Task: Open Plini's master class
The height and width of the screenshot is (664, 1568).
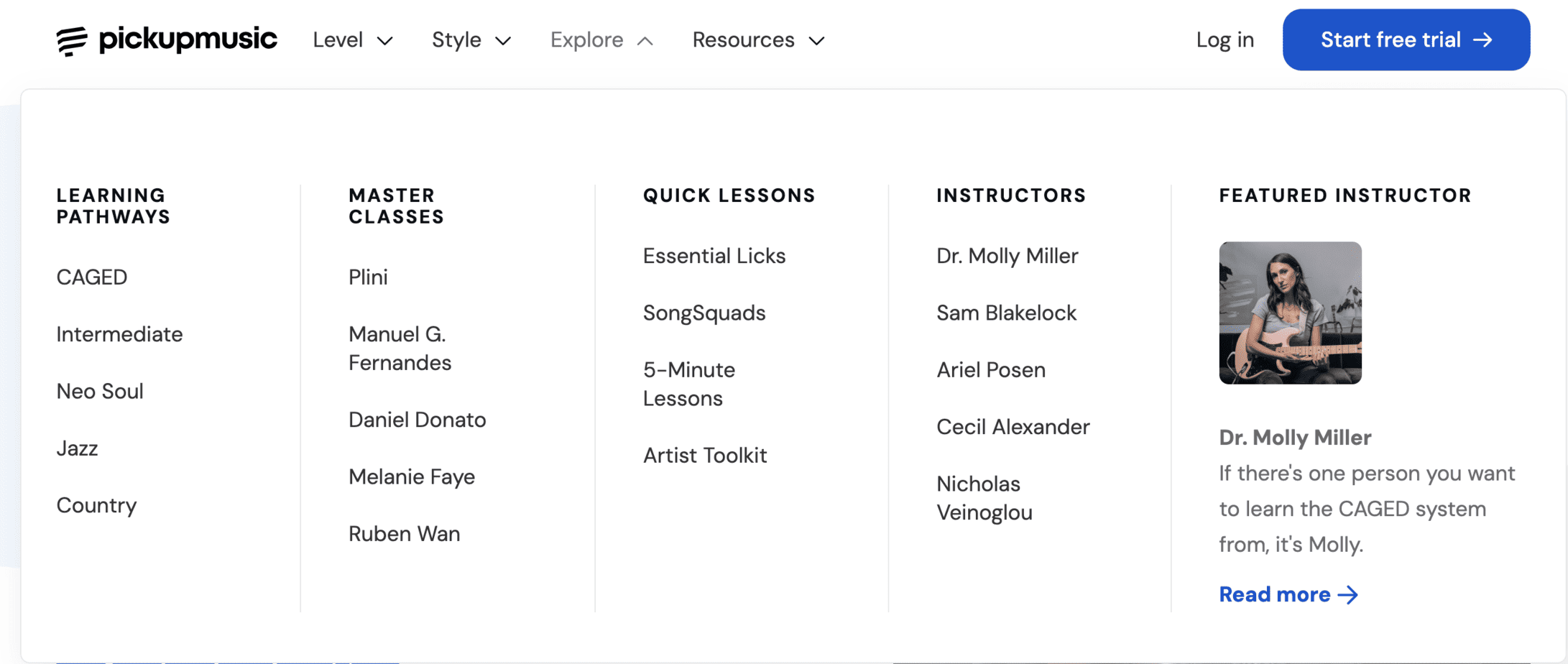Action: tap(367, 277)
